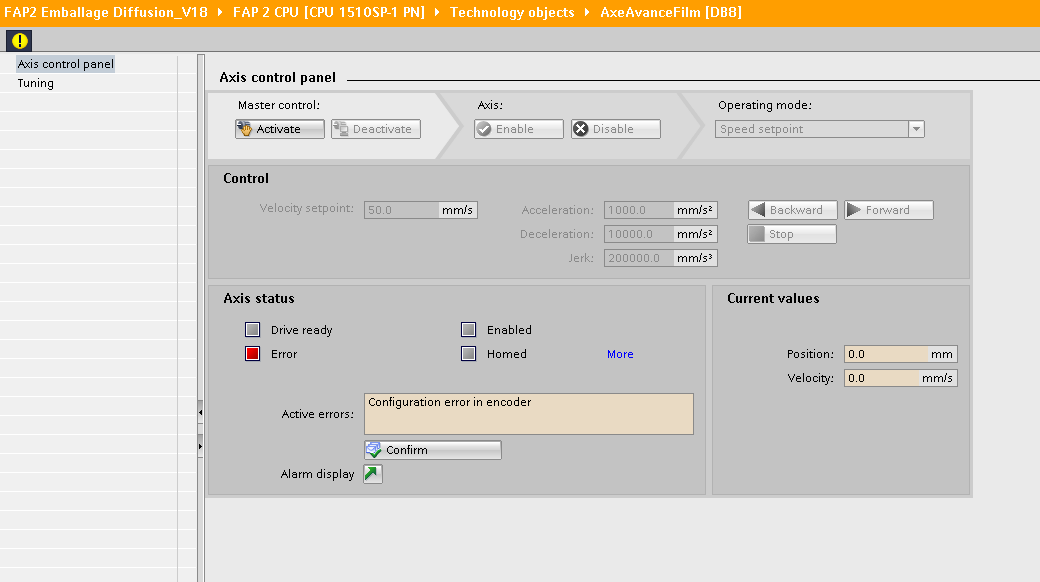Viewport: 1040px width, 582px height.
Task: Click AxeAvanceFilm [DB8] breadcrumb entry
Action: pyautogui.click(x=671, y=12)
